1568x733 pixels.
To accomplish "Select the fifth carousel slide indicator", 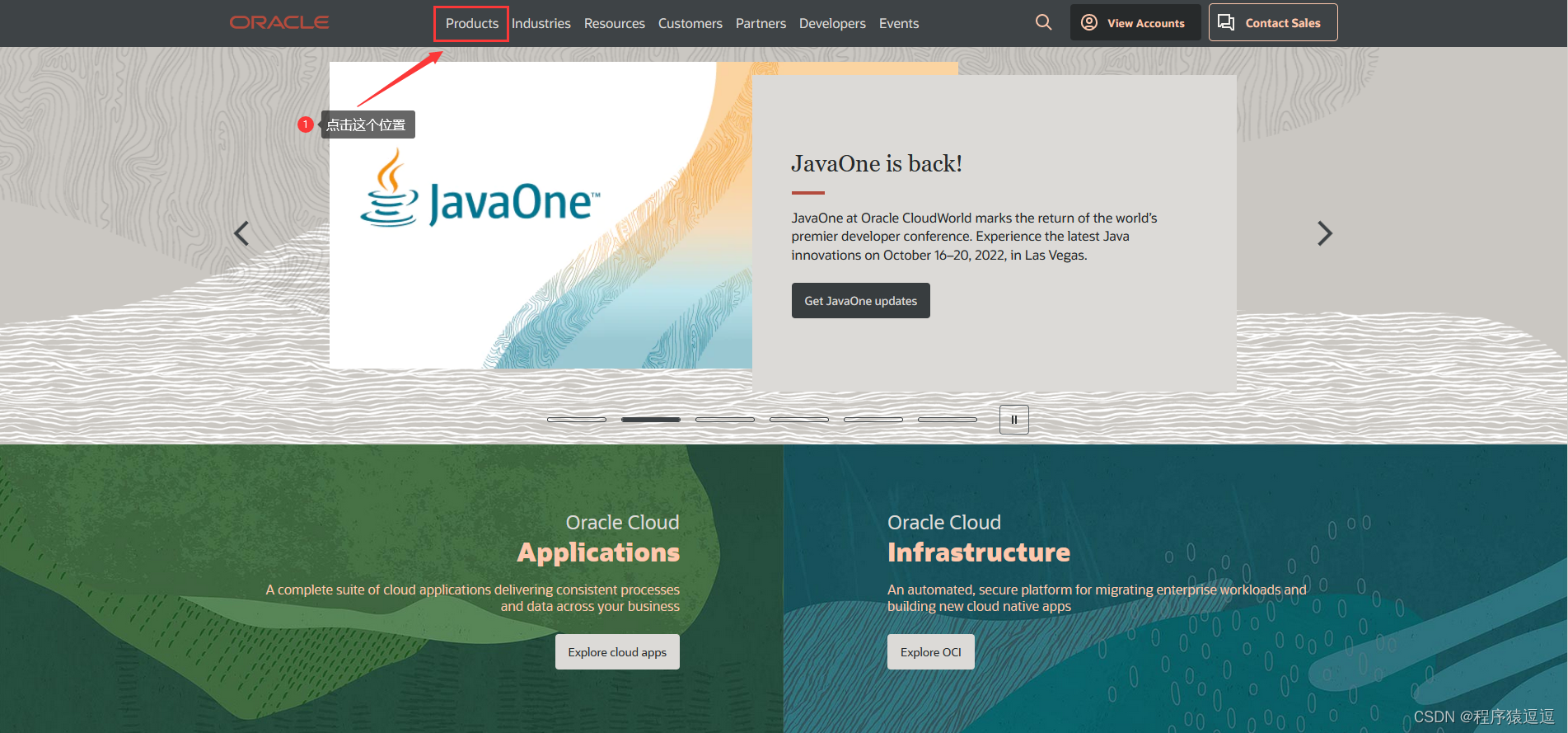I will point(873,420).
